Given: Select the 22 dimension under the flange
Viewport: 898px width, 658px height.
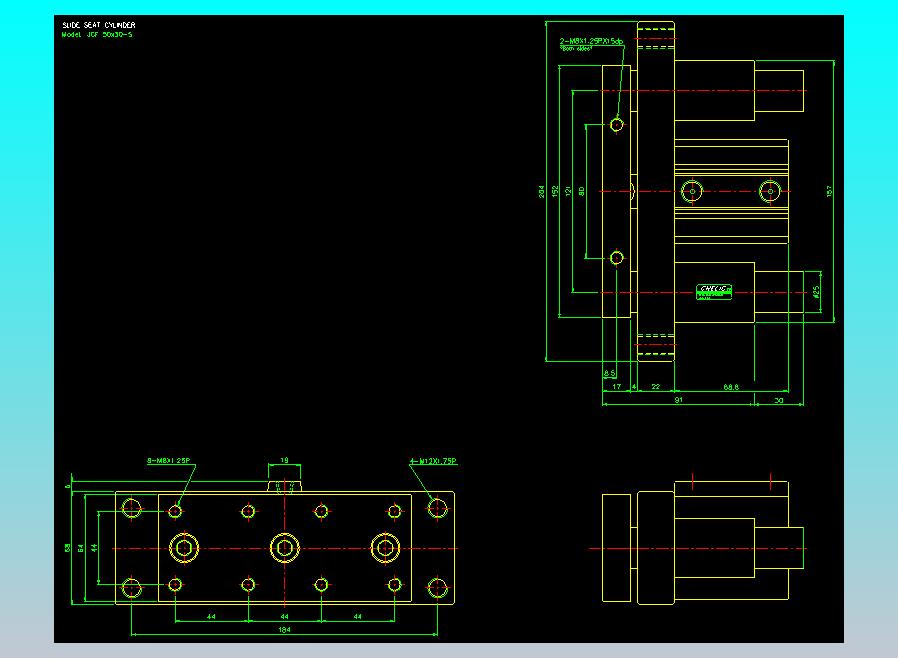Looking at the screenshot, I should click(655, 386).
